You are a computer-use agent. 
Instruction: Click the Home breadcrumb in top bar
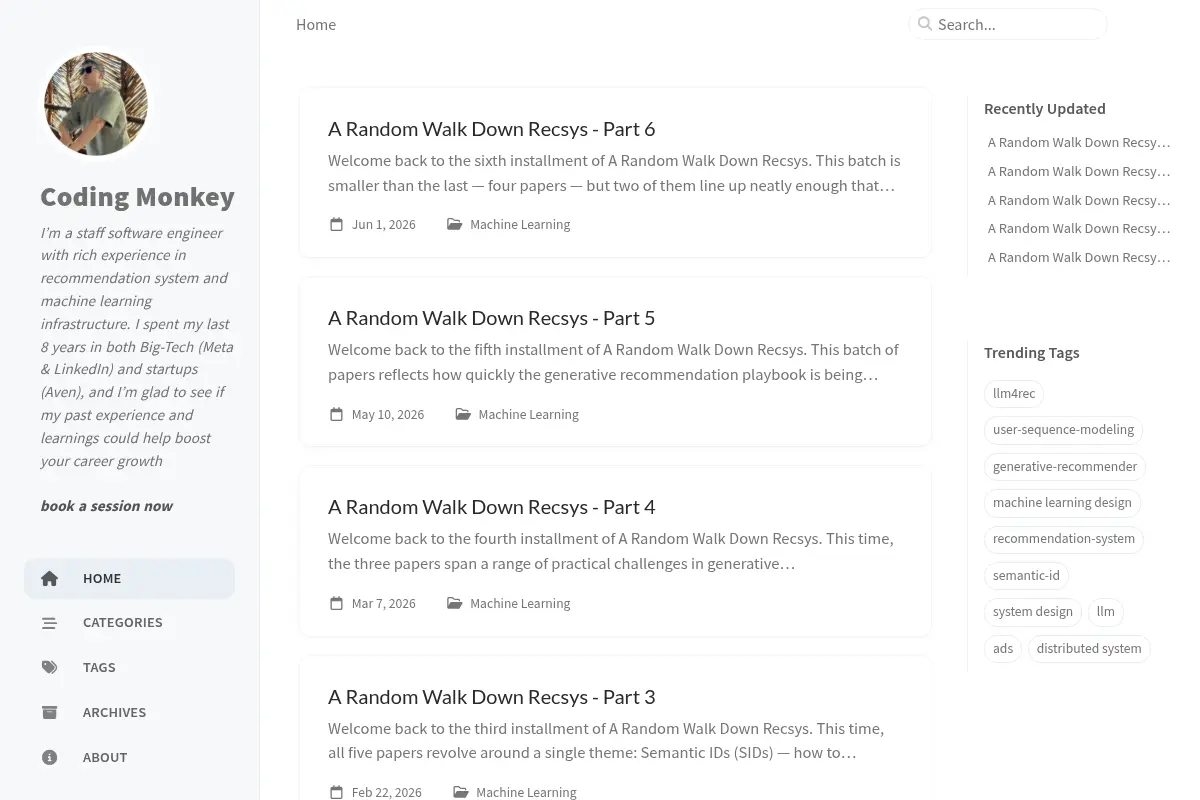tap(316, 24)
